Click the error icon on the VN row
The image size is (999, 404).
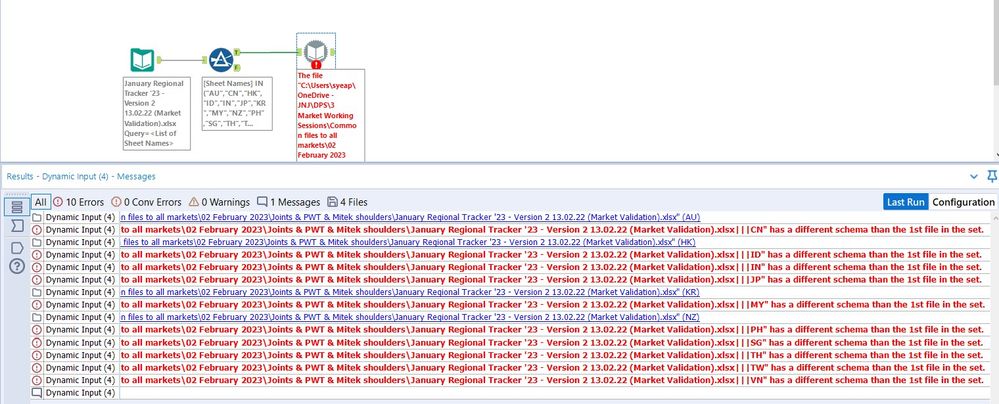click(37, 380)
